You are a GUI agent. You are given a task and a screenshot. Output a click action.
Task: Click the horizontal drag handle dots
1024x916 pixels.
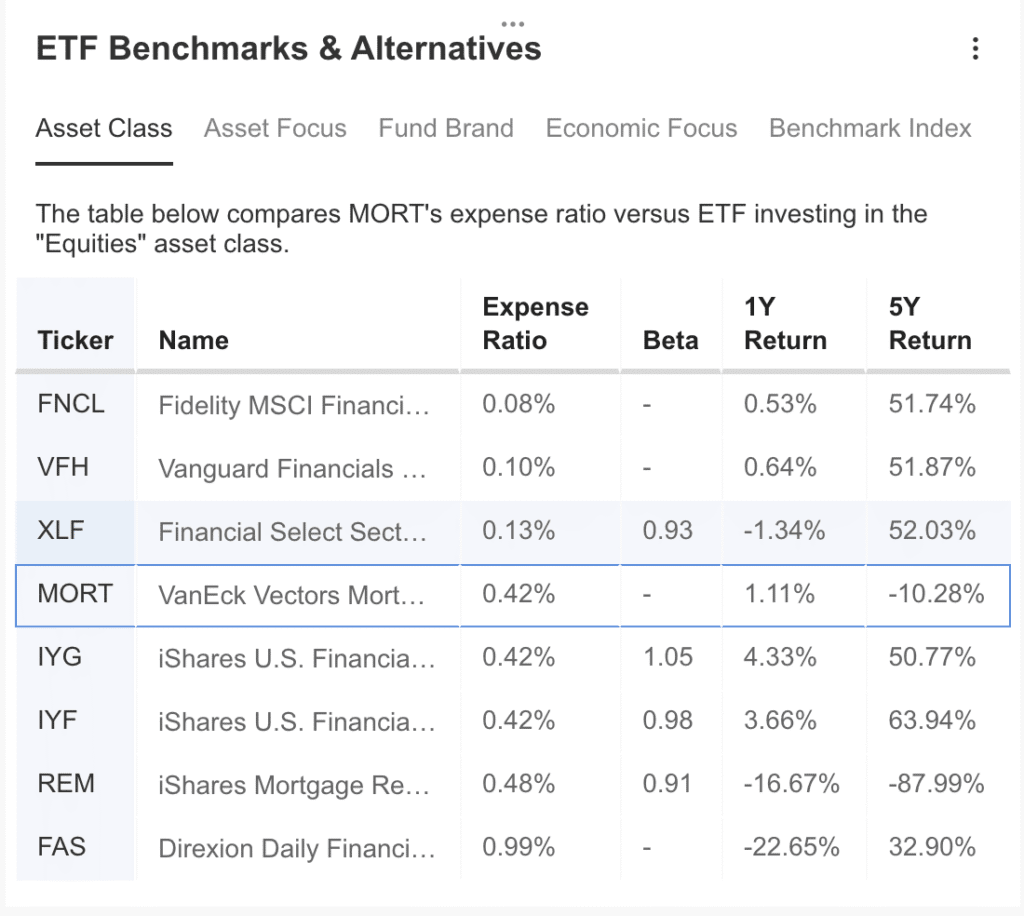point(513,24)
